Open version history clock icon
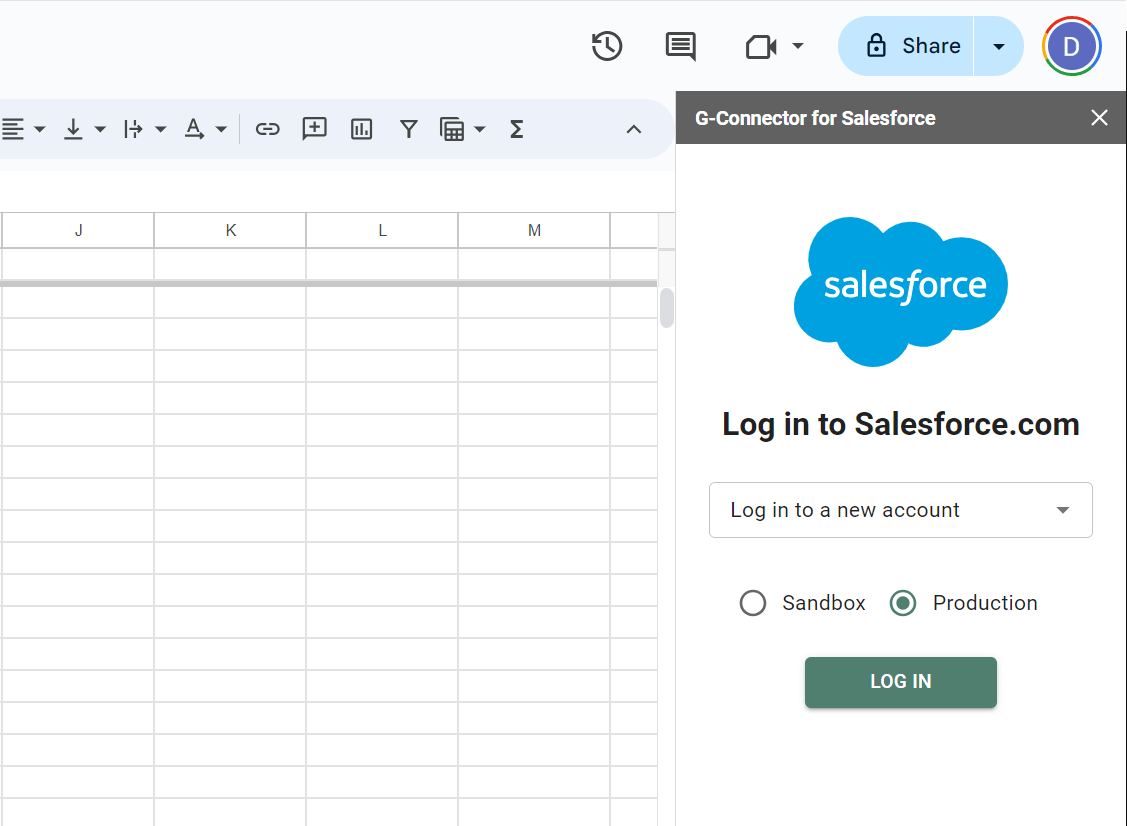Image resolution: width=1127 pixels, height=826 pixels. [607, 46]
